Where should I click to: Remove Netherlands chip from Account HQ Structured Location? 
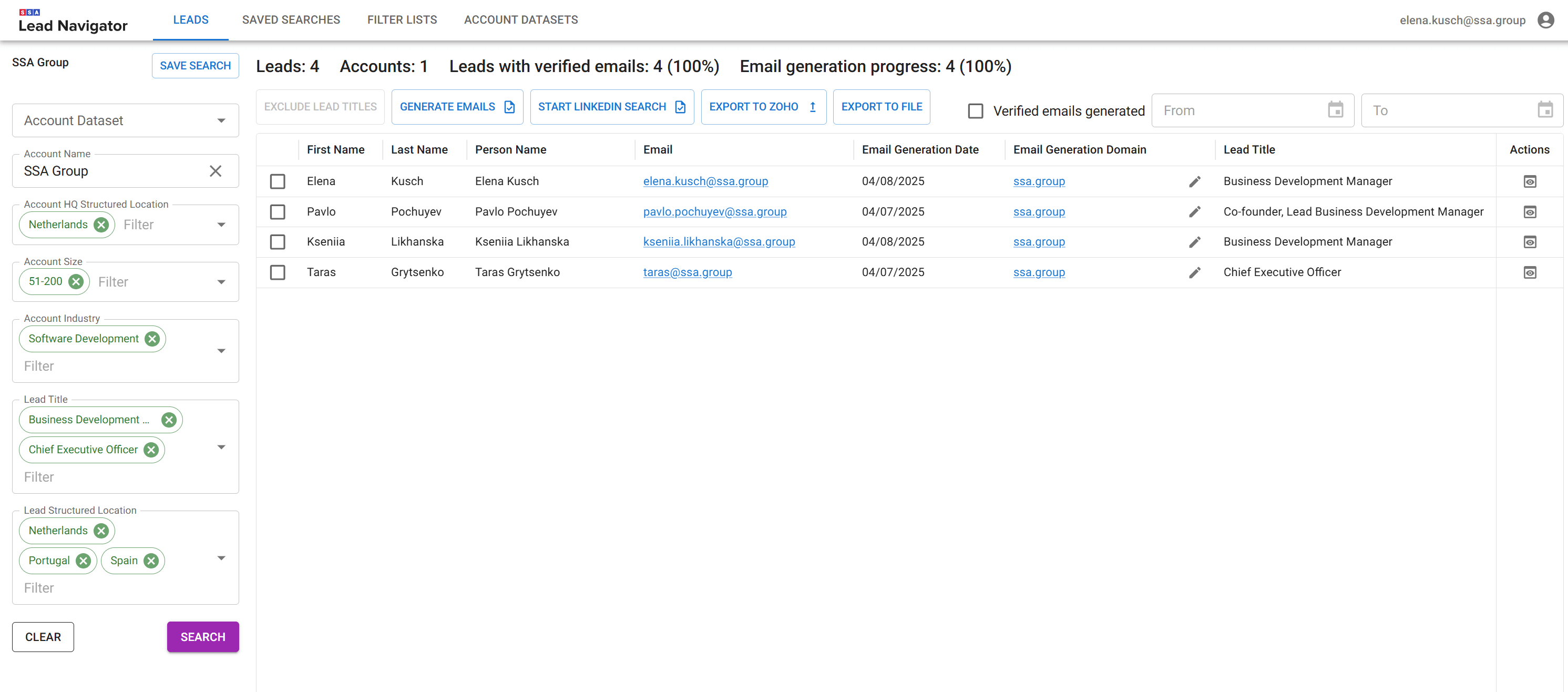pos(101,225)
